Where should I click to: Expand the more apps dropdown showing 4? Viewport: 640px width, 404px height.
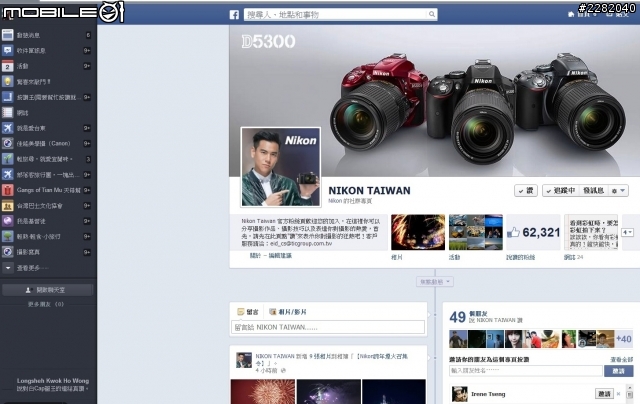coord(628,232)
